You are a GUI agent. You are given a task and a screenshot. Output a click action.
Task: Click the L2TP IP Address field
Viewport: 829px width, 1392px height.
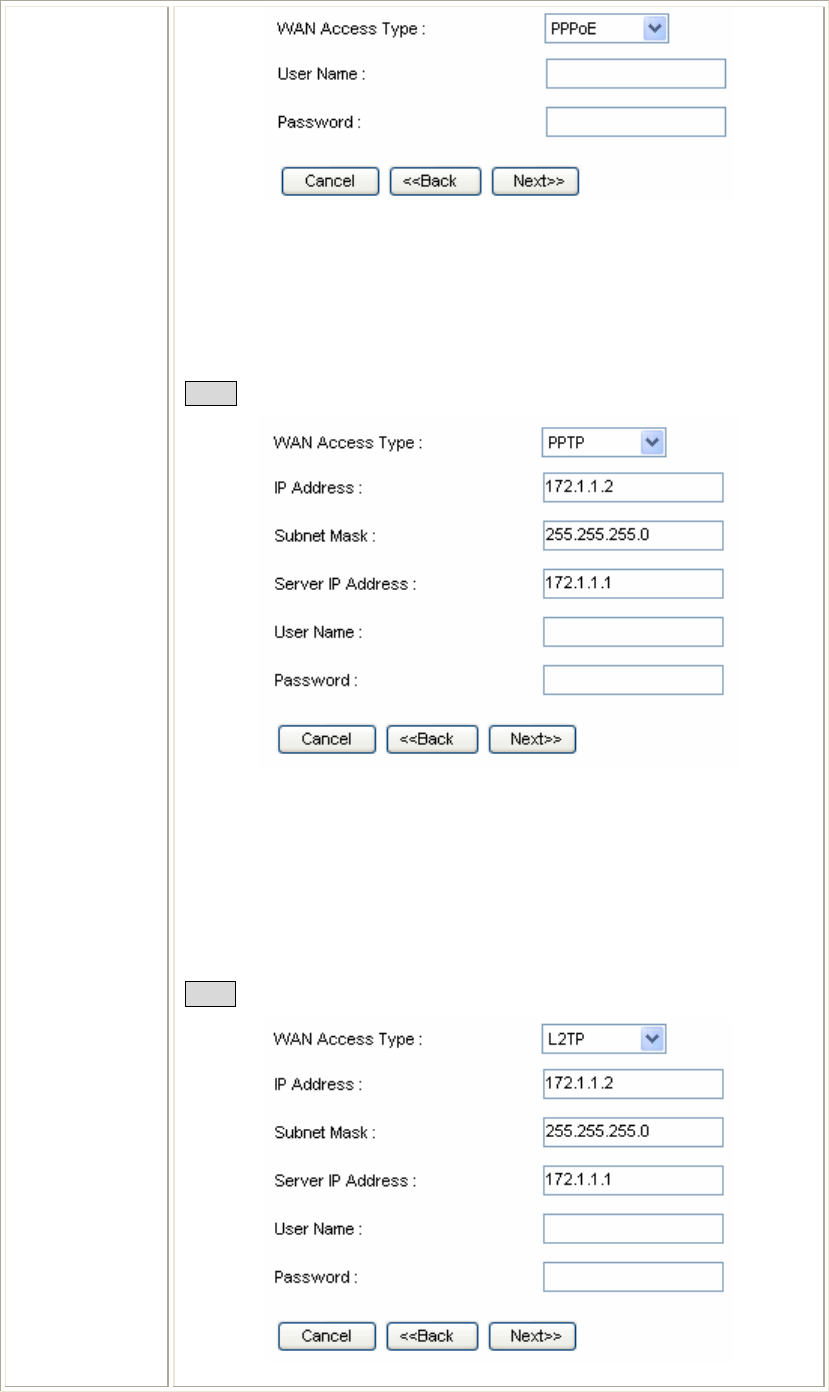[633, 1084]
